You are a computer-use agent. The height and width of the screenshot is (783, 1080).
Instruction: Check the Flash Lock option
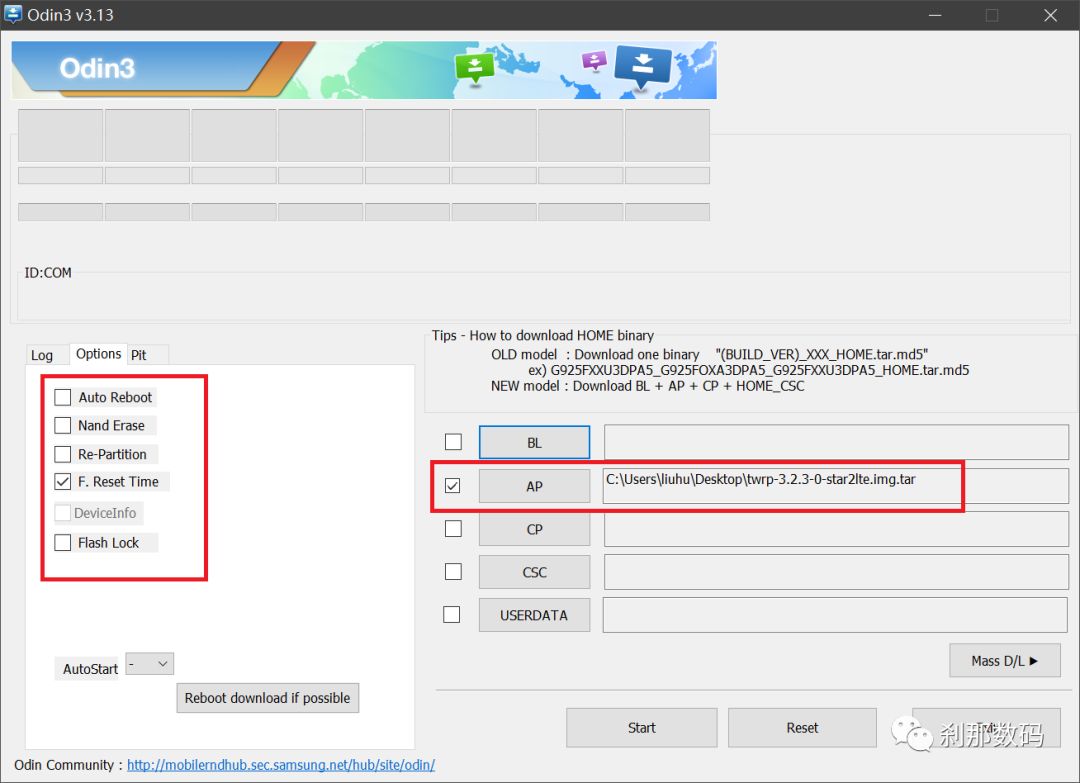coord(63,542)
